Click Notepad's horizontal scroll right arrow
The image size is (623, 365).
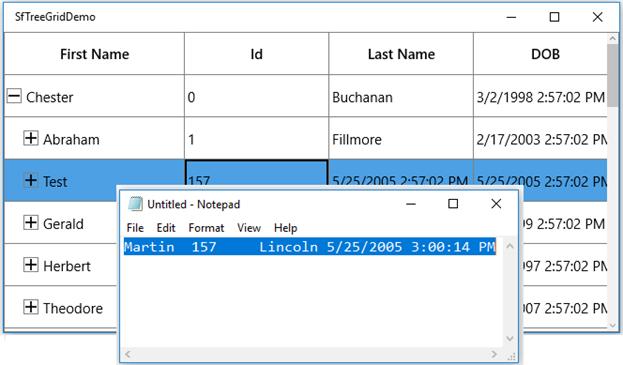tap(494, 354)
